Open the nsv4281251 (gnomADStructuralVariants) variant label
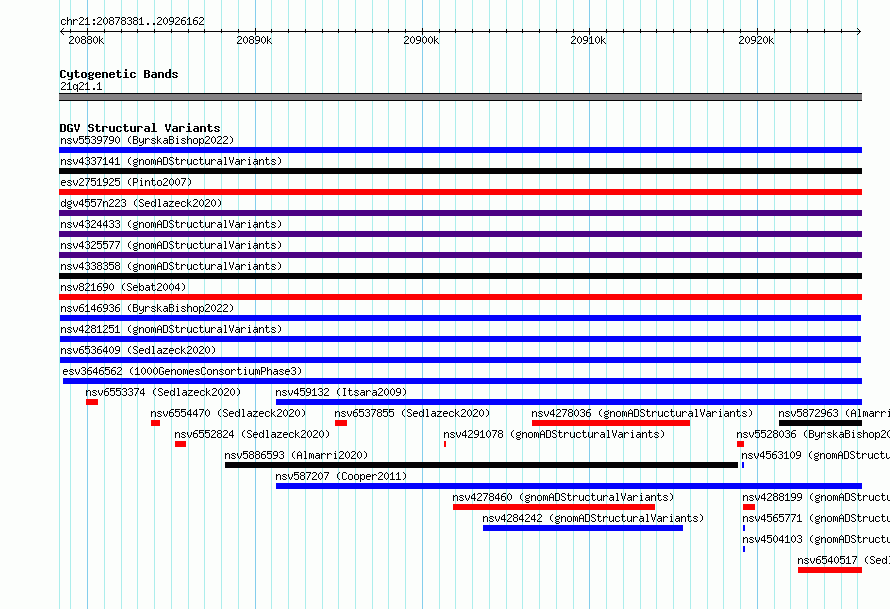 tap(171, 329)
